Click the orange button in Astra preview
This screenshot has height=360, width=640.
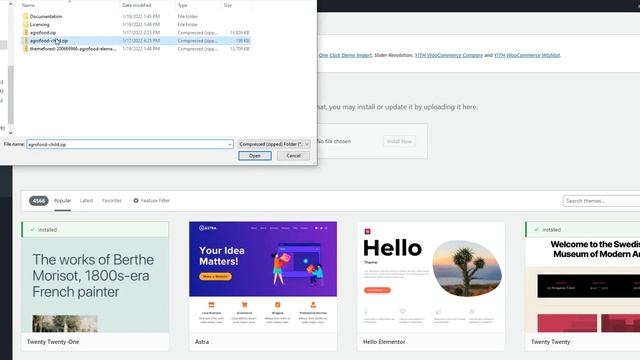point(216,276)
